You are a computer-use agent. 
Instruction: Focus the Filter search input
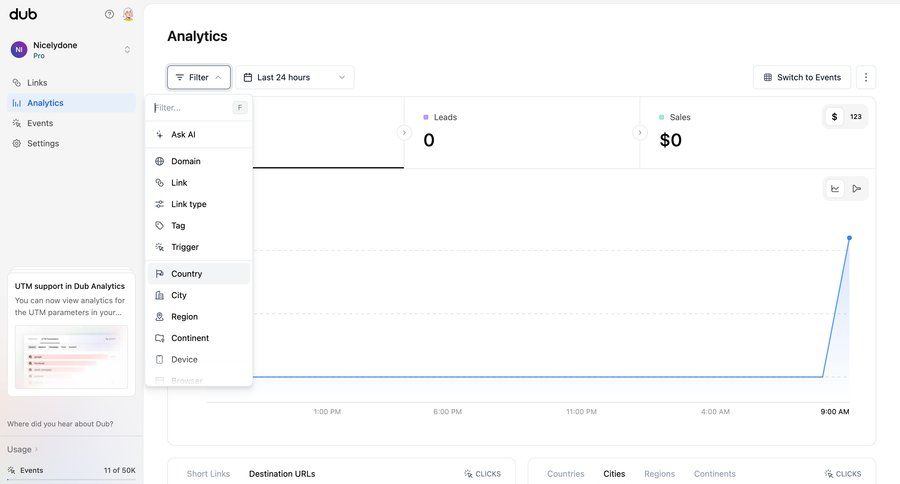coord(192,107)
